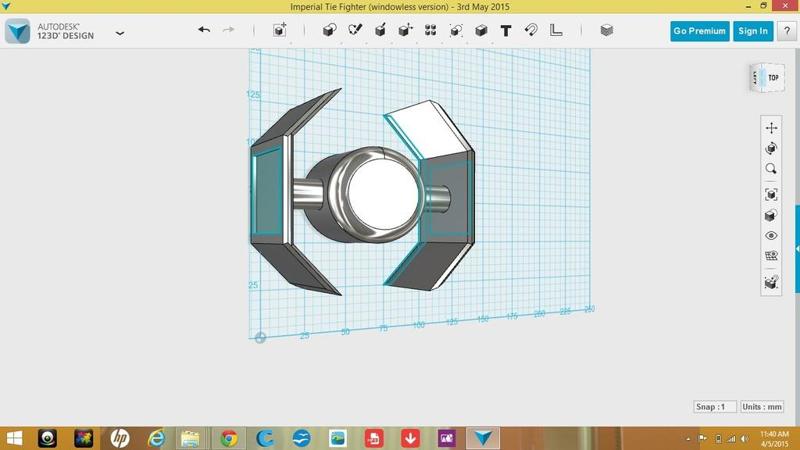
Task: Click the Sign In button
Action: pyautogui.click(x=753, y=31)
